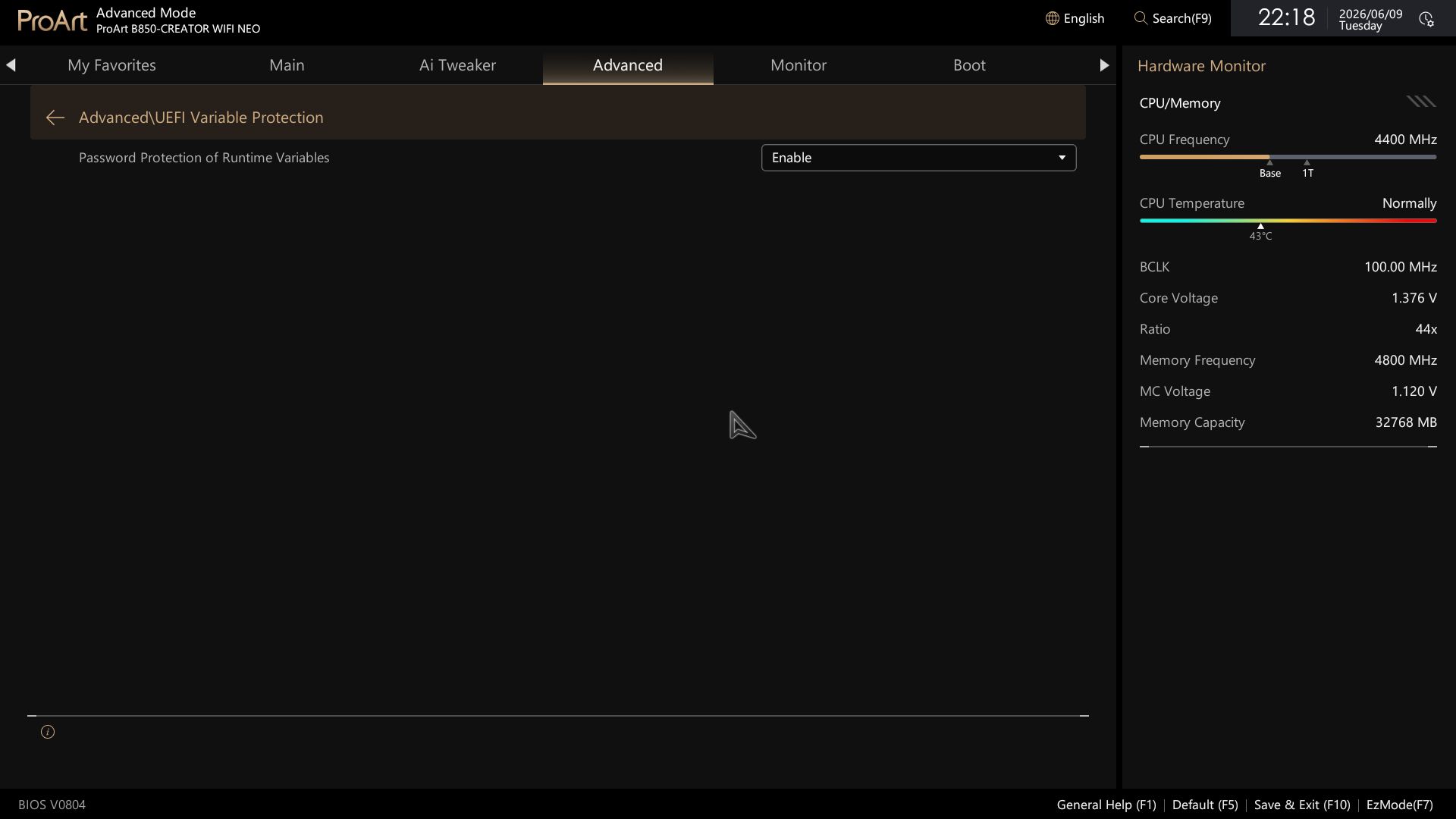Switch to the My Favorites tab
The height and width of the screenshot is (819, 1456).
pos(111,65)
